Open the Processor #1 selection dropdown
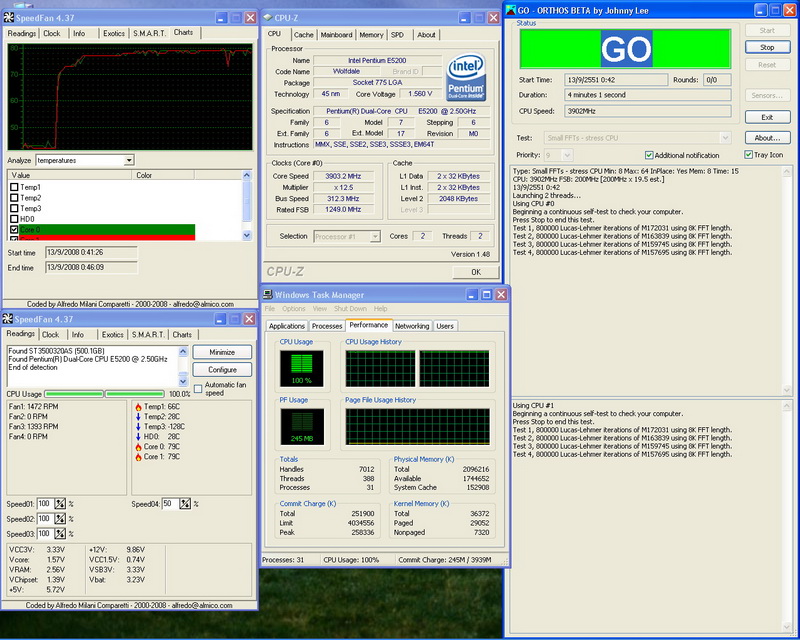Image resolution: width=800 pixels, height=640 pixels. coord(375,236)
